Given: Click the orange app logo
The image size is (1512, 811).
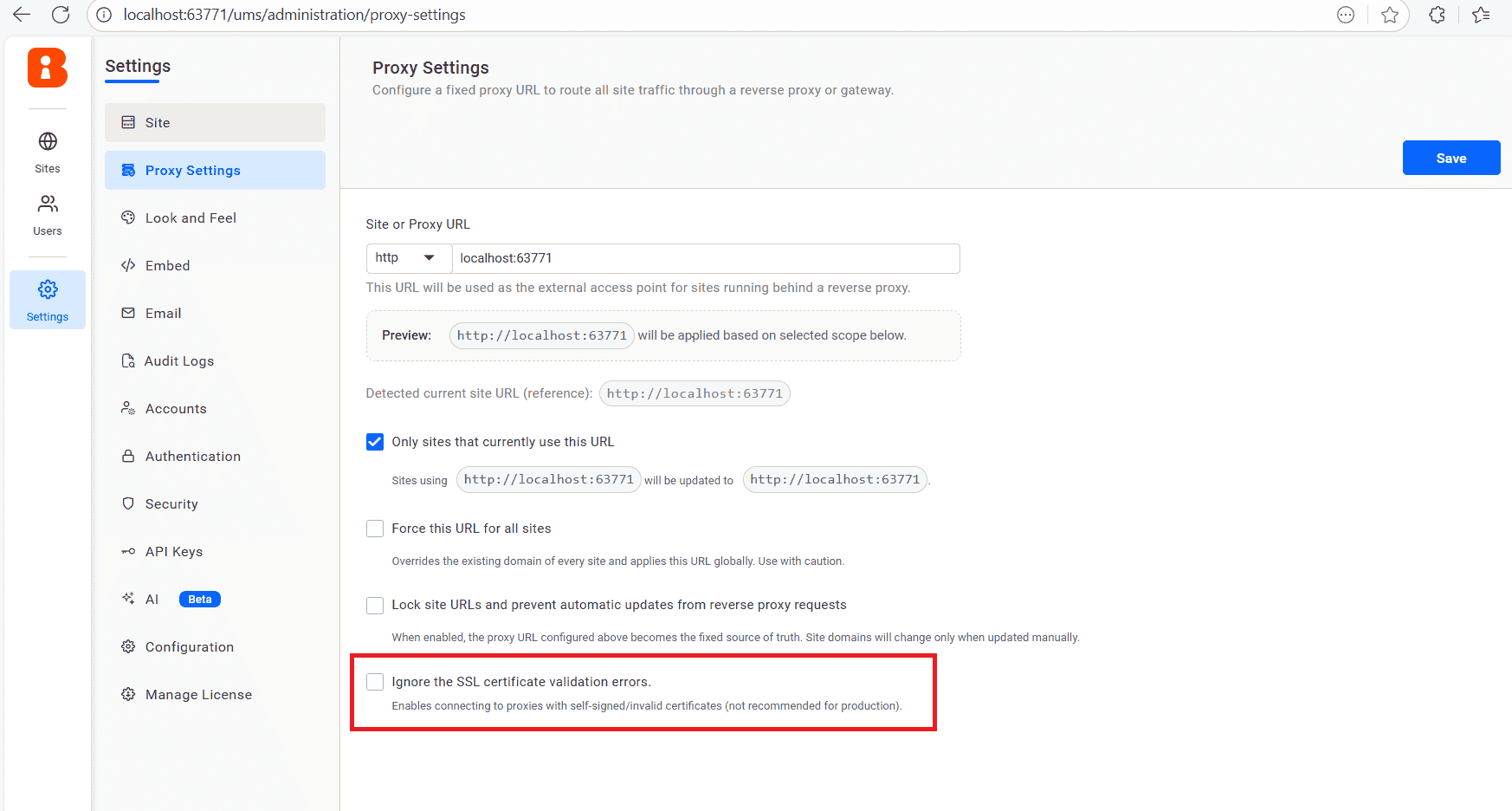Looking at the screenshot, I should click(x=47, y=68).
